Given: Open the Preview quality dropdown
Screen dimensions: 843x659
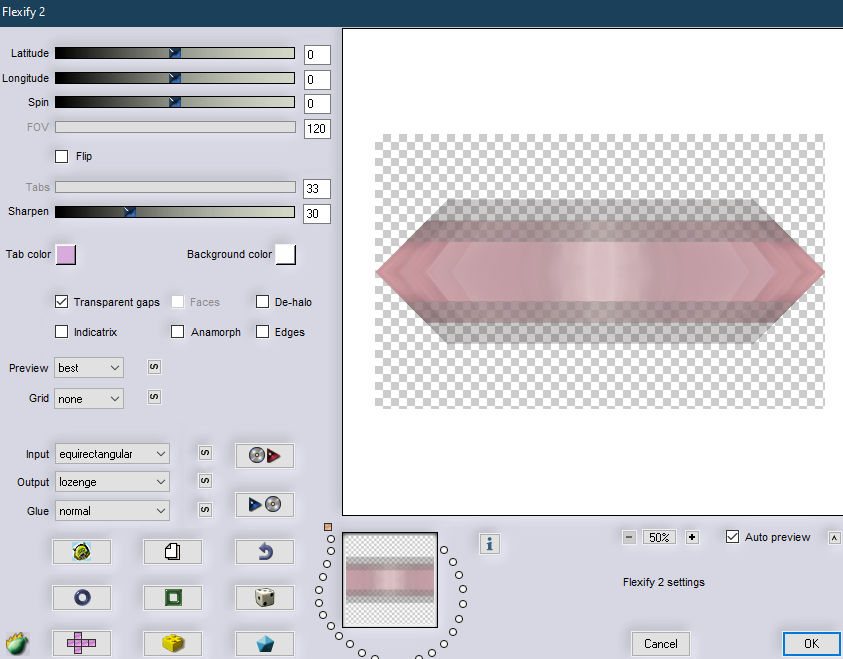Looking at the screenshot, I should [89, 368].
